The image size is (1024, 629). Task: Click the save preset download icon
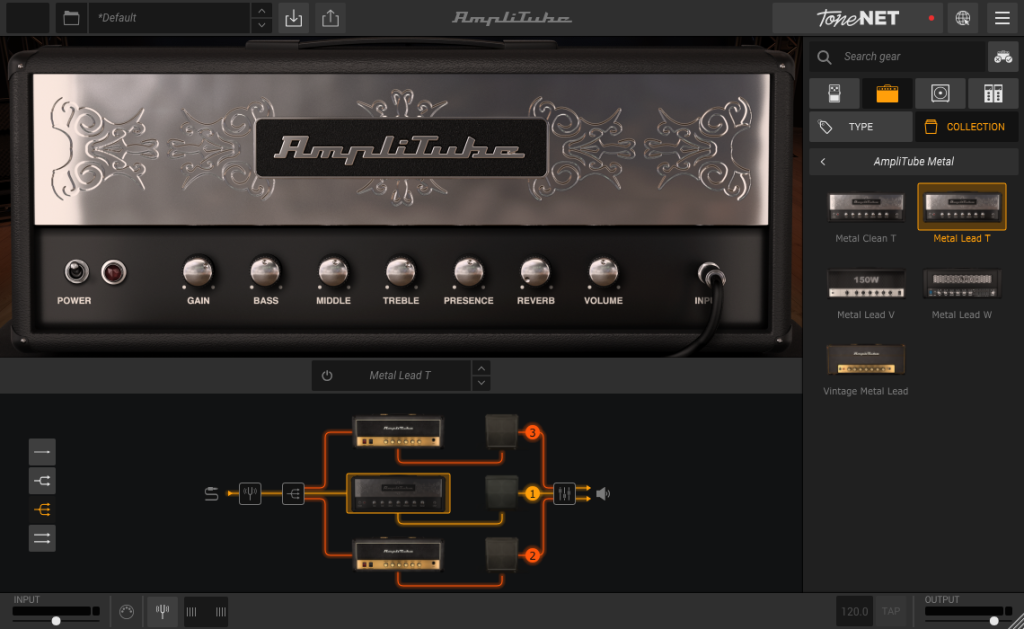point(293,18)
